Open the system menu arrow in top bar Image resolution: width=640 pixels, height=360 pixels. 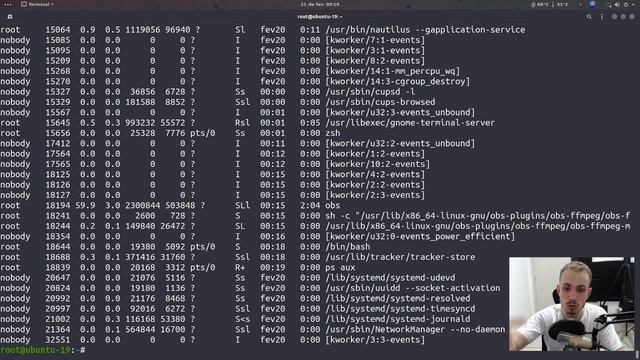point(634,4)
